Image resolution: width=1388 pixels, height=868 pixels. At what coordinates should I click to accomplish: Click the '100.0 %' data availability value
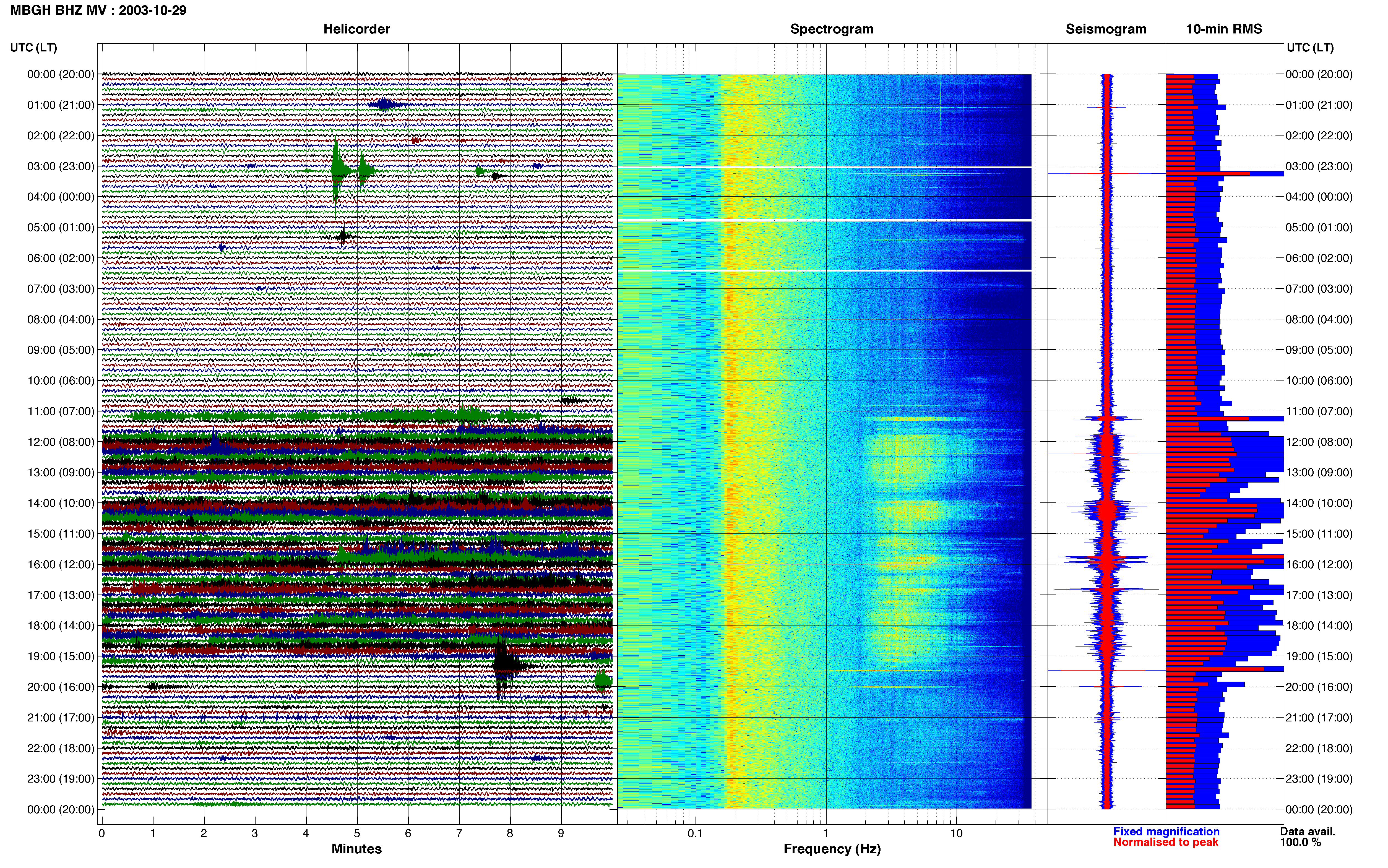(1300, 842)
